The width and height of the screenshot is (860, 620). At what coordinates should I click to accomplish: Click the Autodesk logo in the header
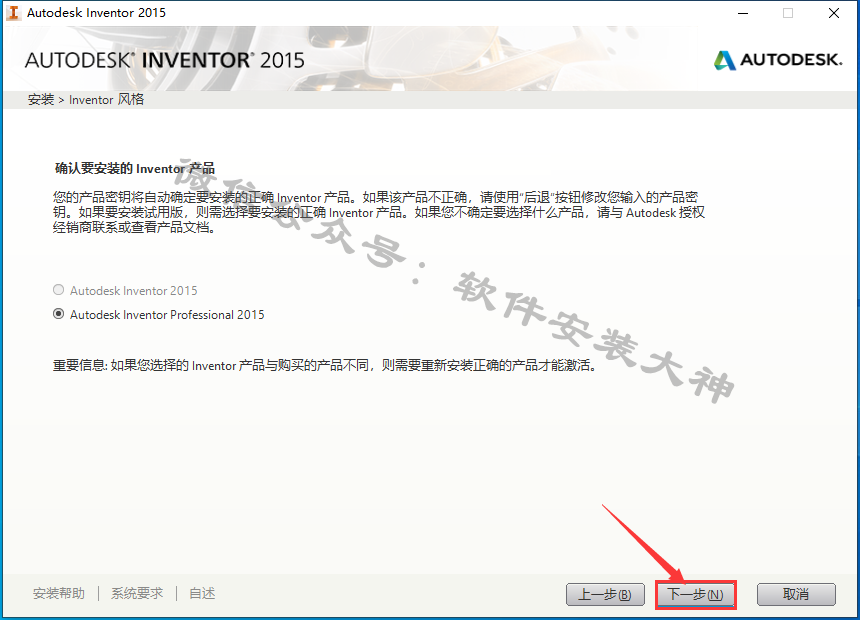point(778,60)
